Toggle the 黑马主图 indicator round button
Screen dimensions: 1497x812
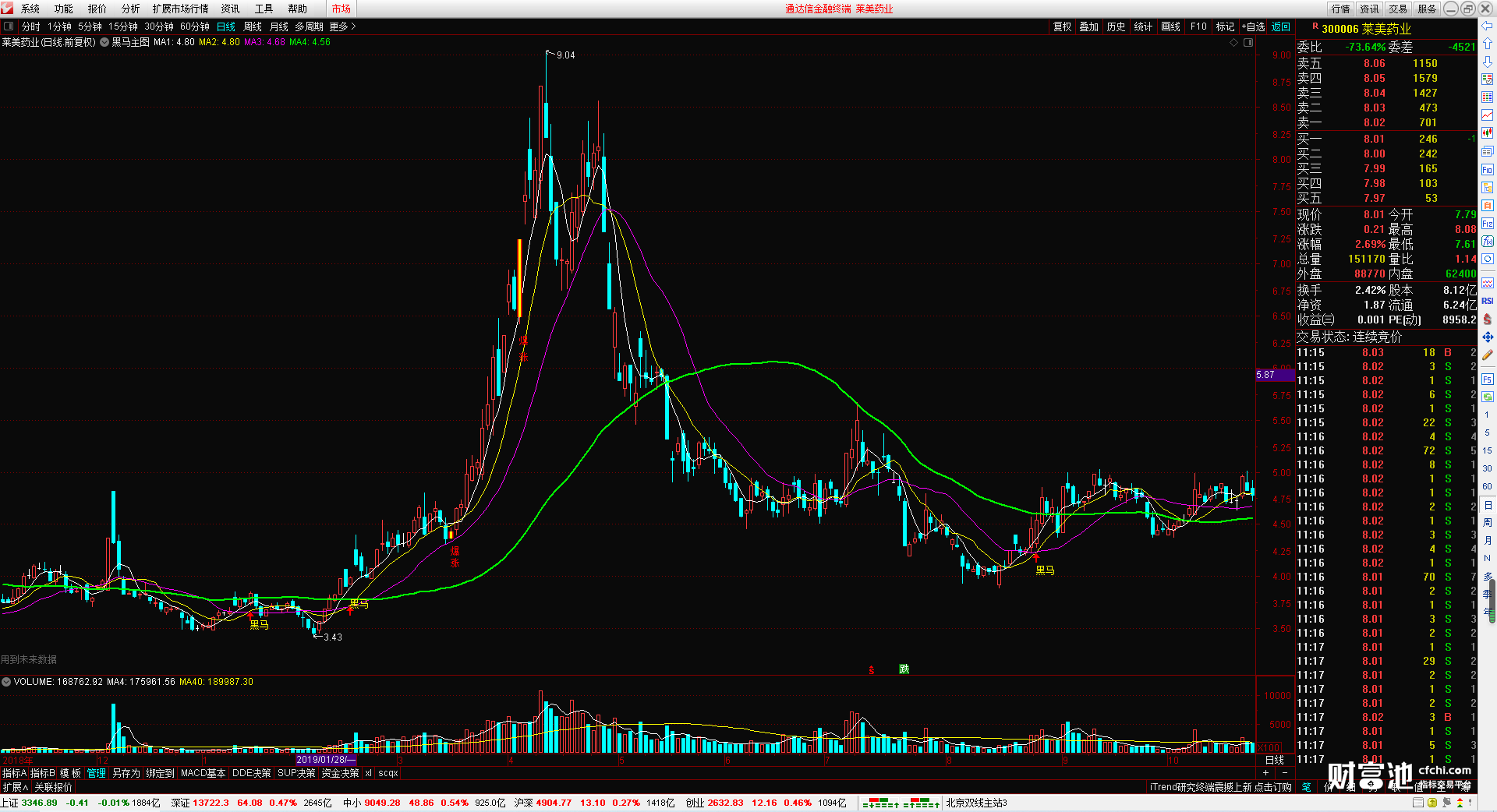[104, 42]
